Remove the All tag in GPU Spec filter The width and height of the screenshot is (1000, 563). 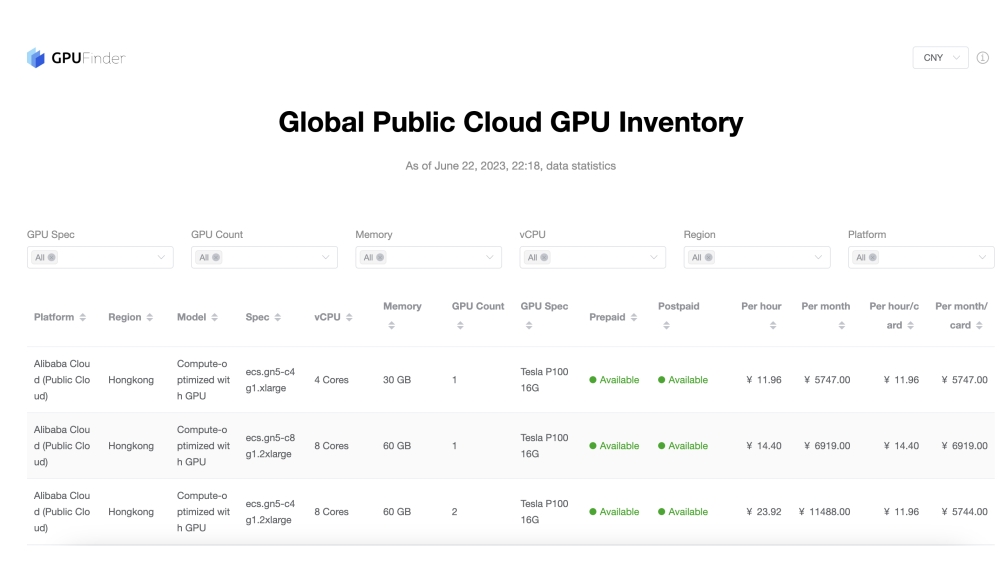click(x=52, y=258)
